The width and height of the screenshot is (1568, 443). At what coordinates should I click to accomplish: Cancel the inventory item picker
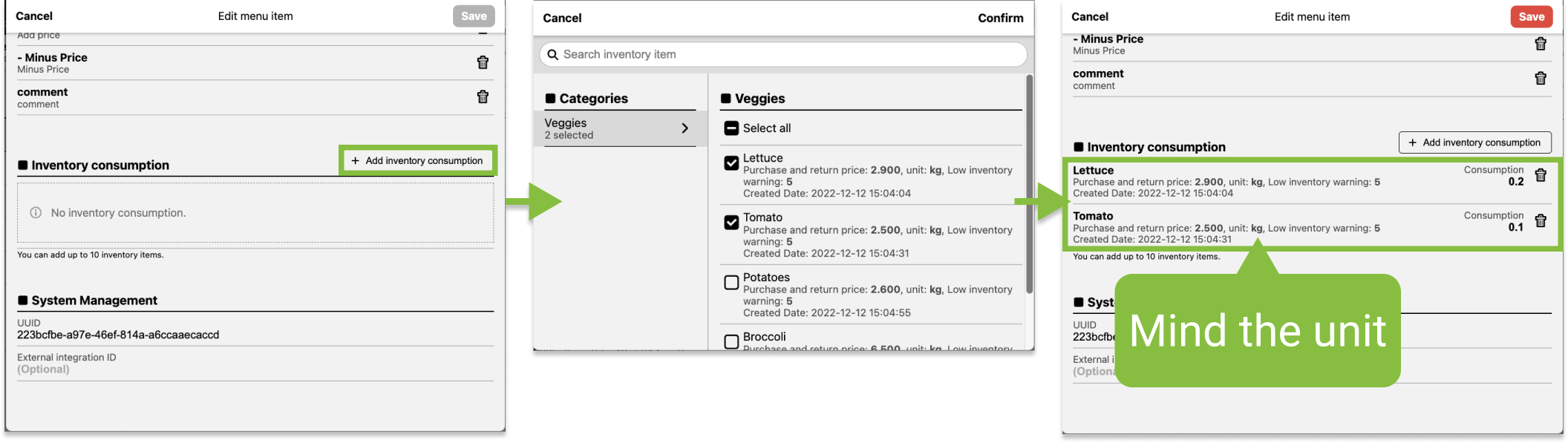562,18
